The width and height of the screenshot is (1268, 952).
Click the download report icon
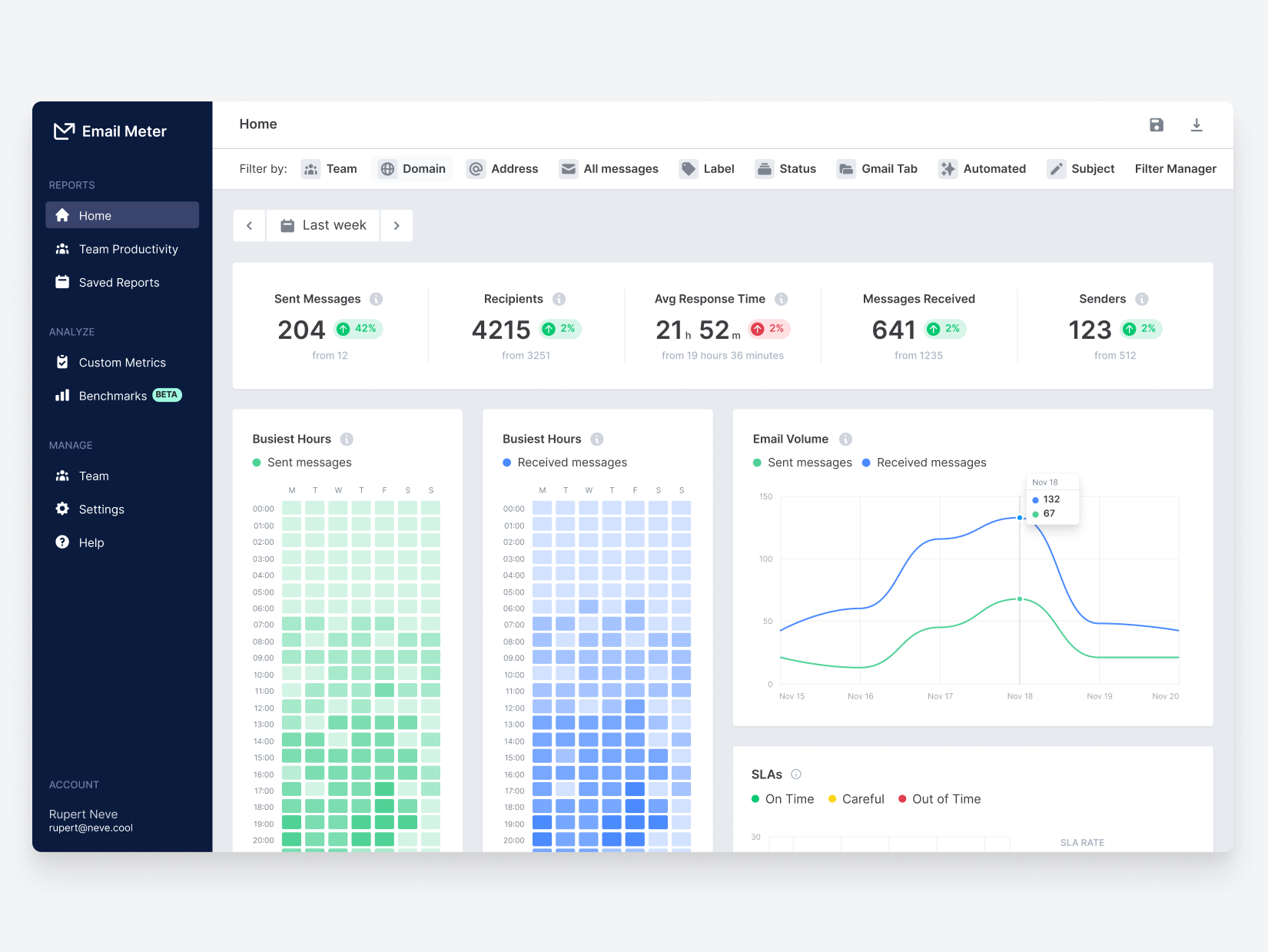point(1197,124)
